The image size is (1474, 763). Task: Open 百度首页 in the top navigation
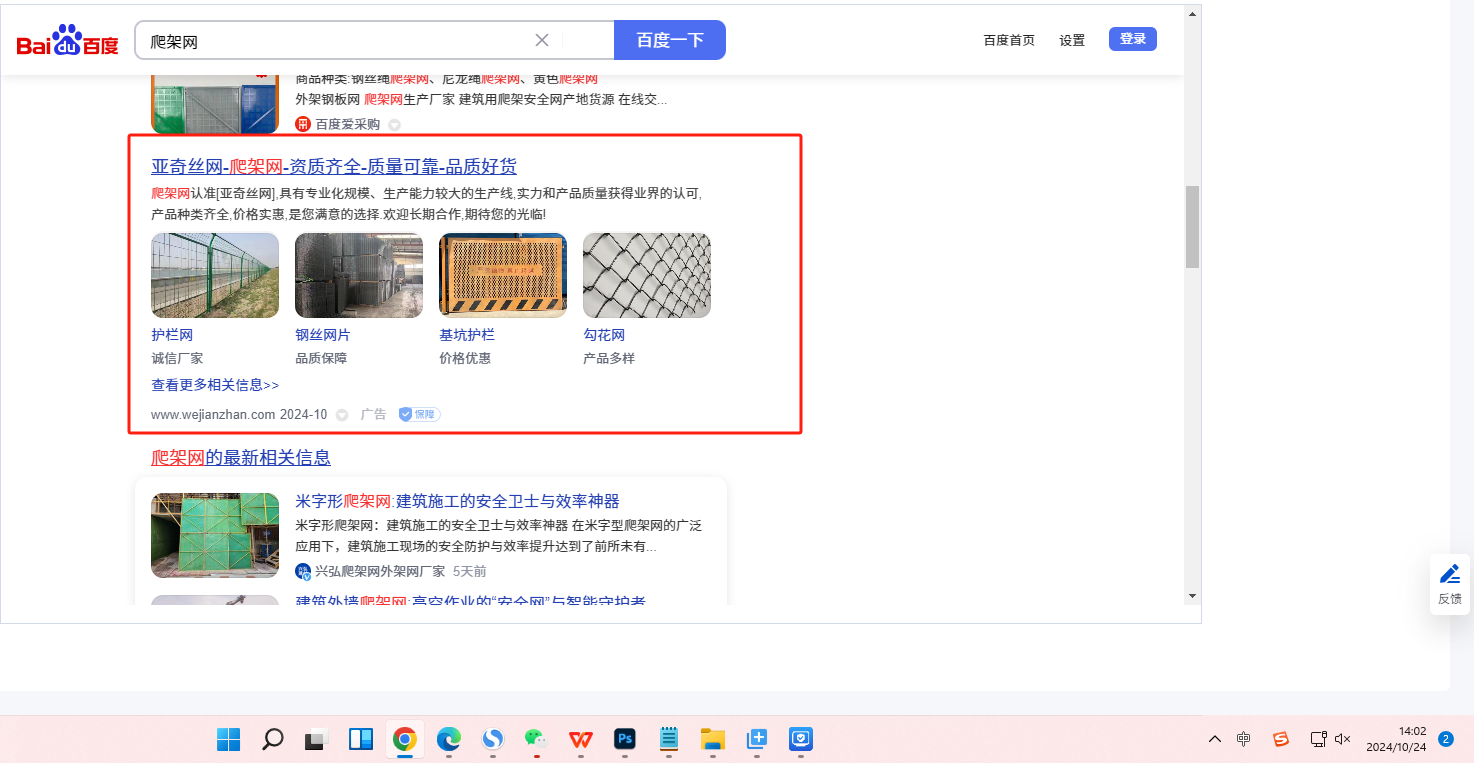pos(1009,40)
